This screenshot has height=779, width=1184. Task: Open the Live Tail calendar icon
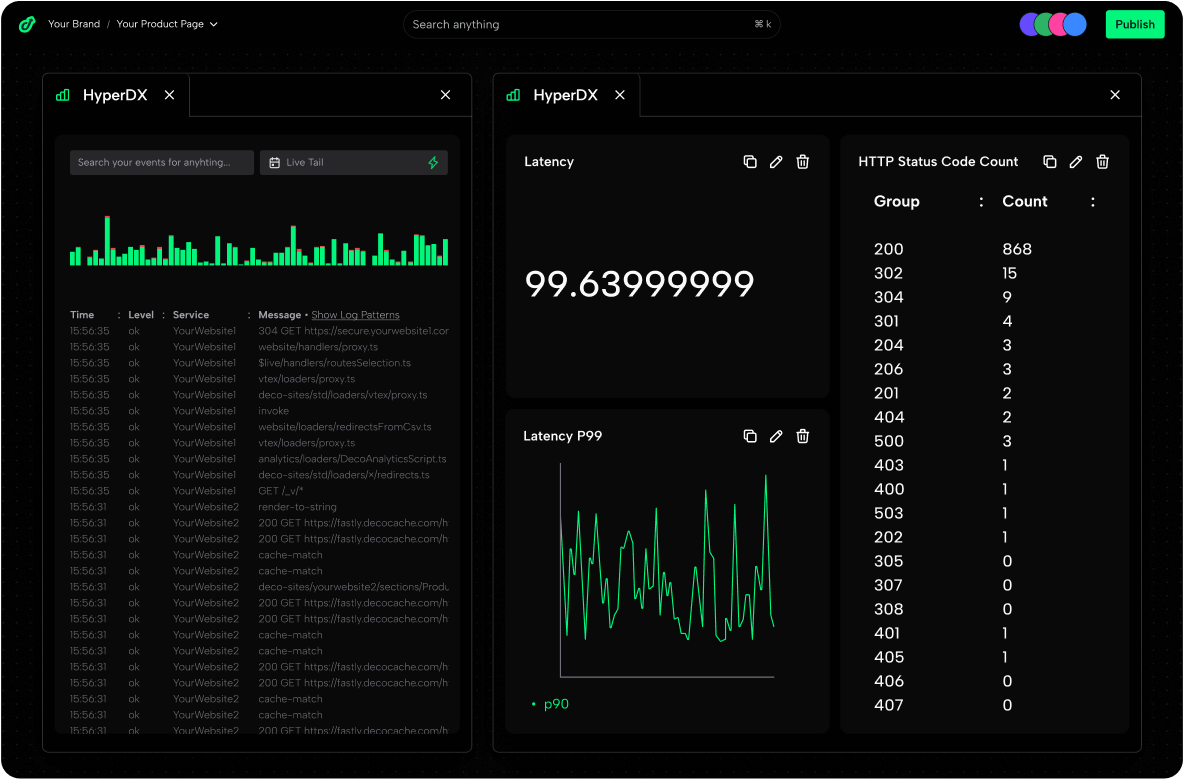275,162
